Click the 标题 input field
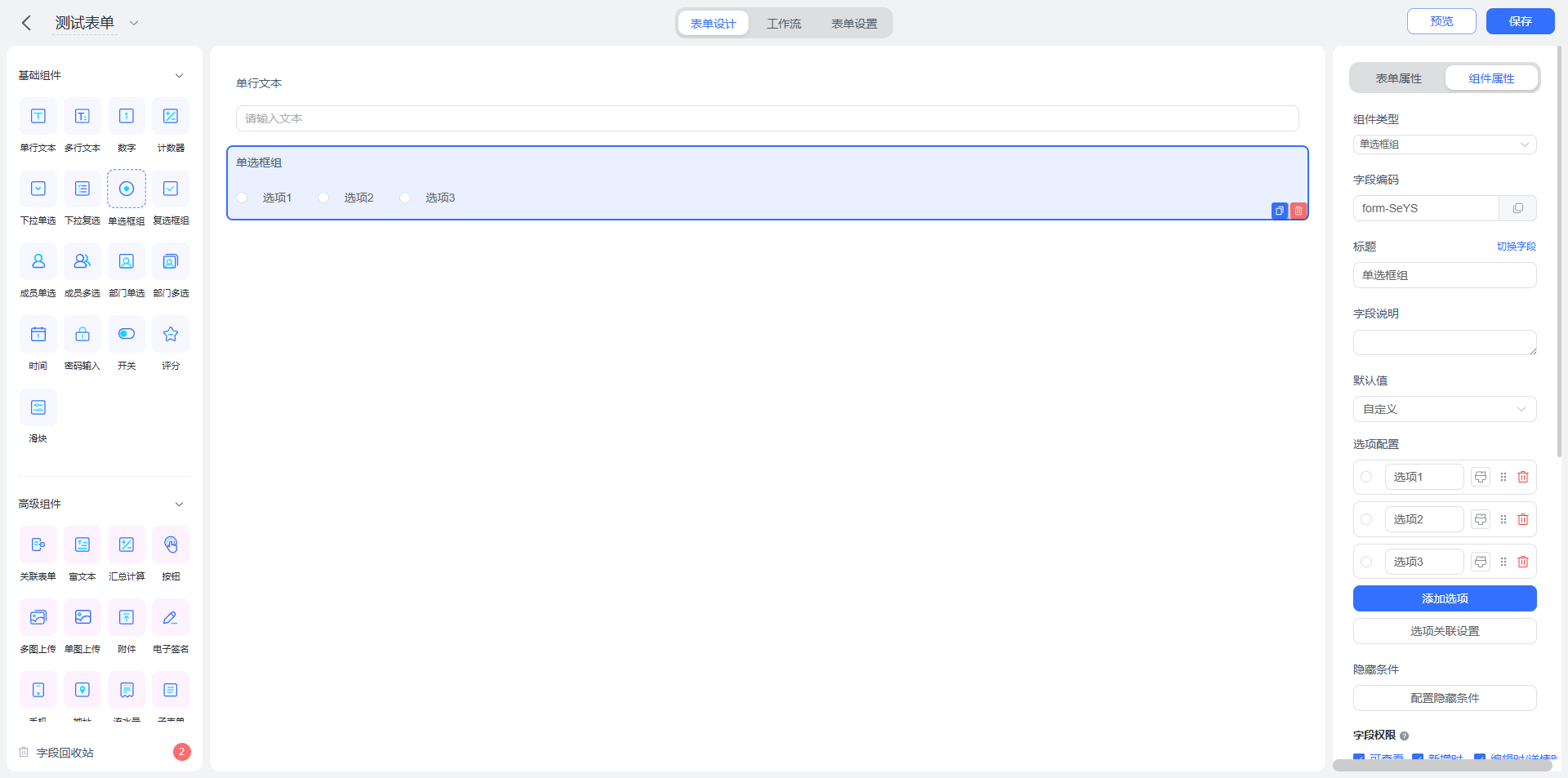1568x778 pixels. point(1445,275)
